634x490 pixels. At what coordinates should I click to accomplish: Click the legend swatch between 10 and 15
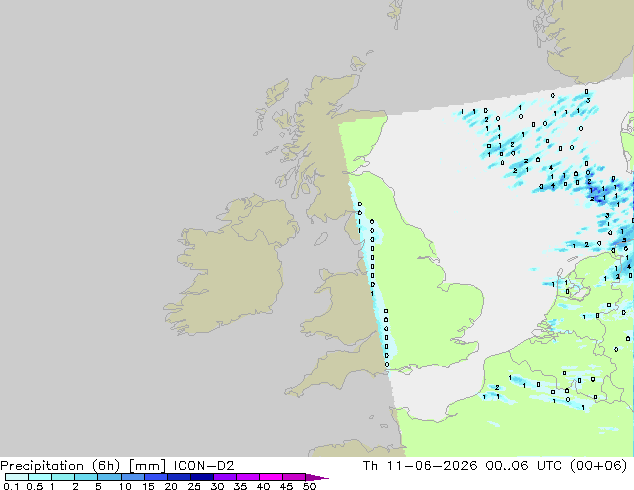point(132,477)
